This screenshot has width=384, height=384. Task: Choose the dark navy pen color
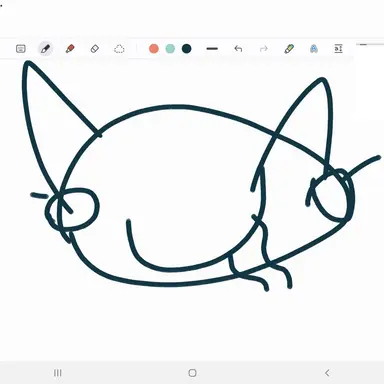(187, 49)
